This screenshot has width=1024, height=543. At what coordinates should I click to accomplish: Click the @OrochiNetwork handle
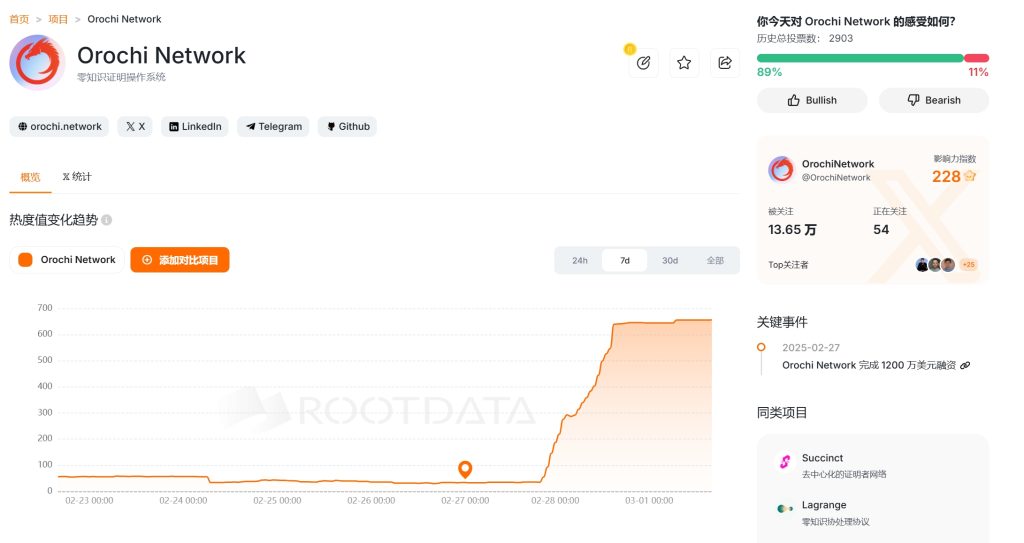click(836, 178)
